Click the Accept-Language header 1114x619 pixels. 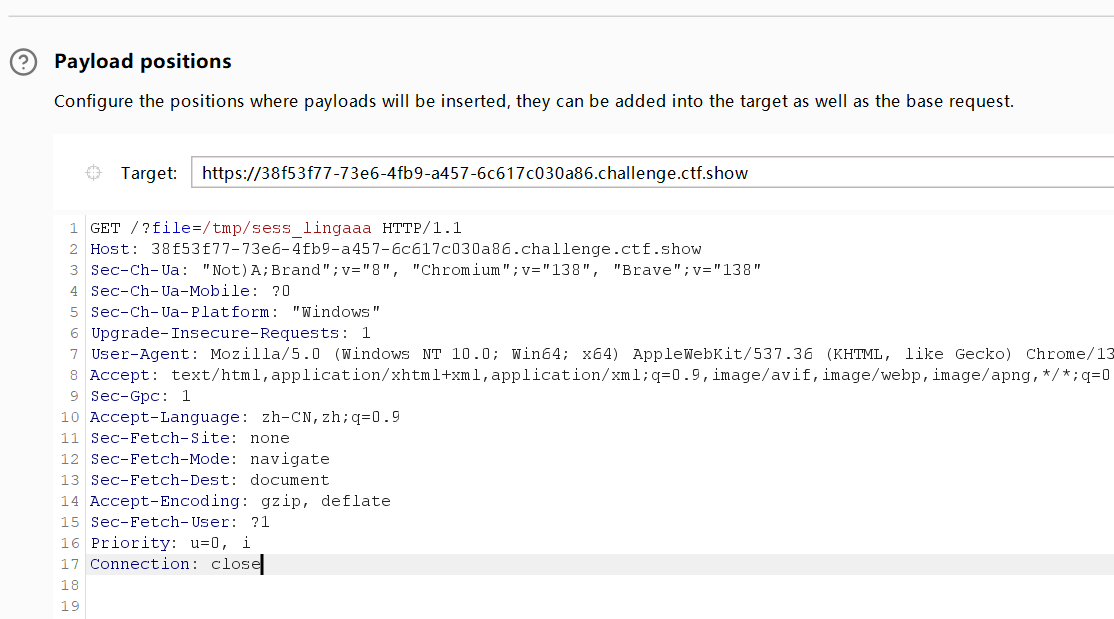coord(245,417)
